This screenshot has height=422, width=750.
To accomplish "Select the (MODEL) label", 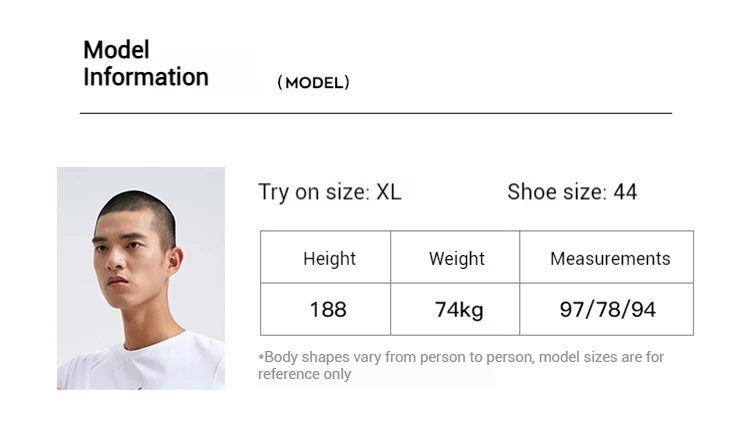I will [x=313, y=83].
